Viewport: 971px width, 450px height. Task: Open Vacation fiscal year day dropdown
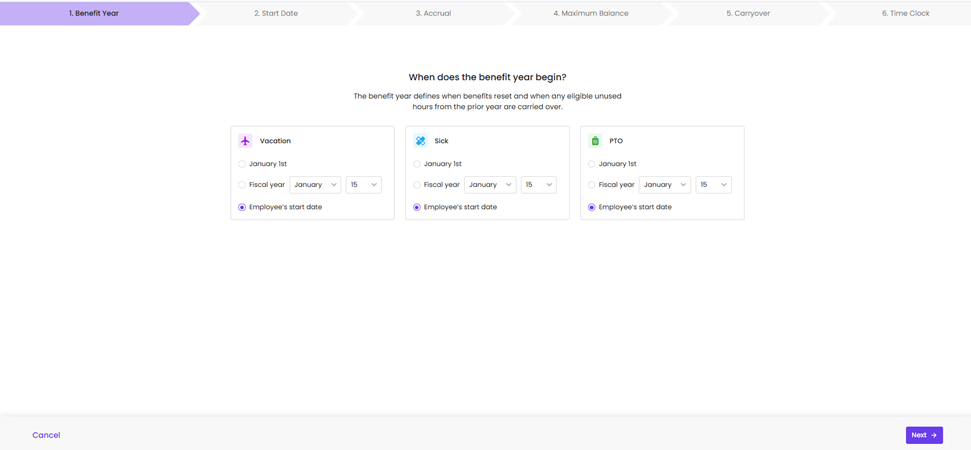tap(363, 185)
